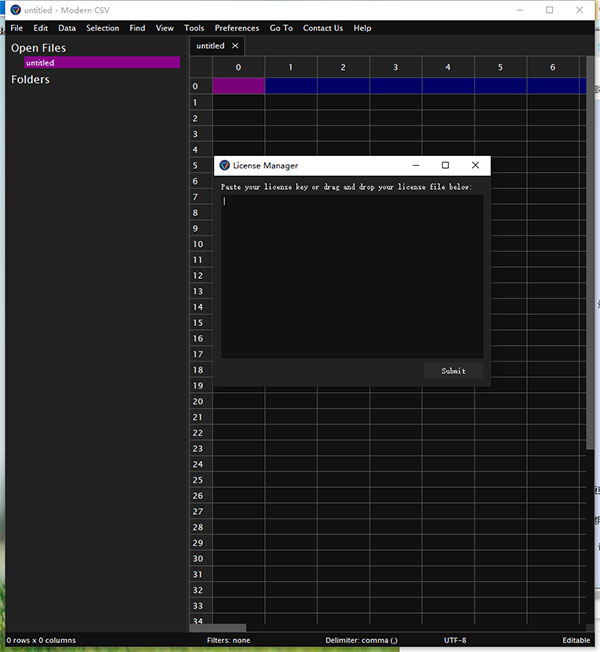Screen dimensions: 600x652
Task: Select row header 25
Action: 201,480
